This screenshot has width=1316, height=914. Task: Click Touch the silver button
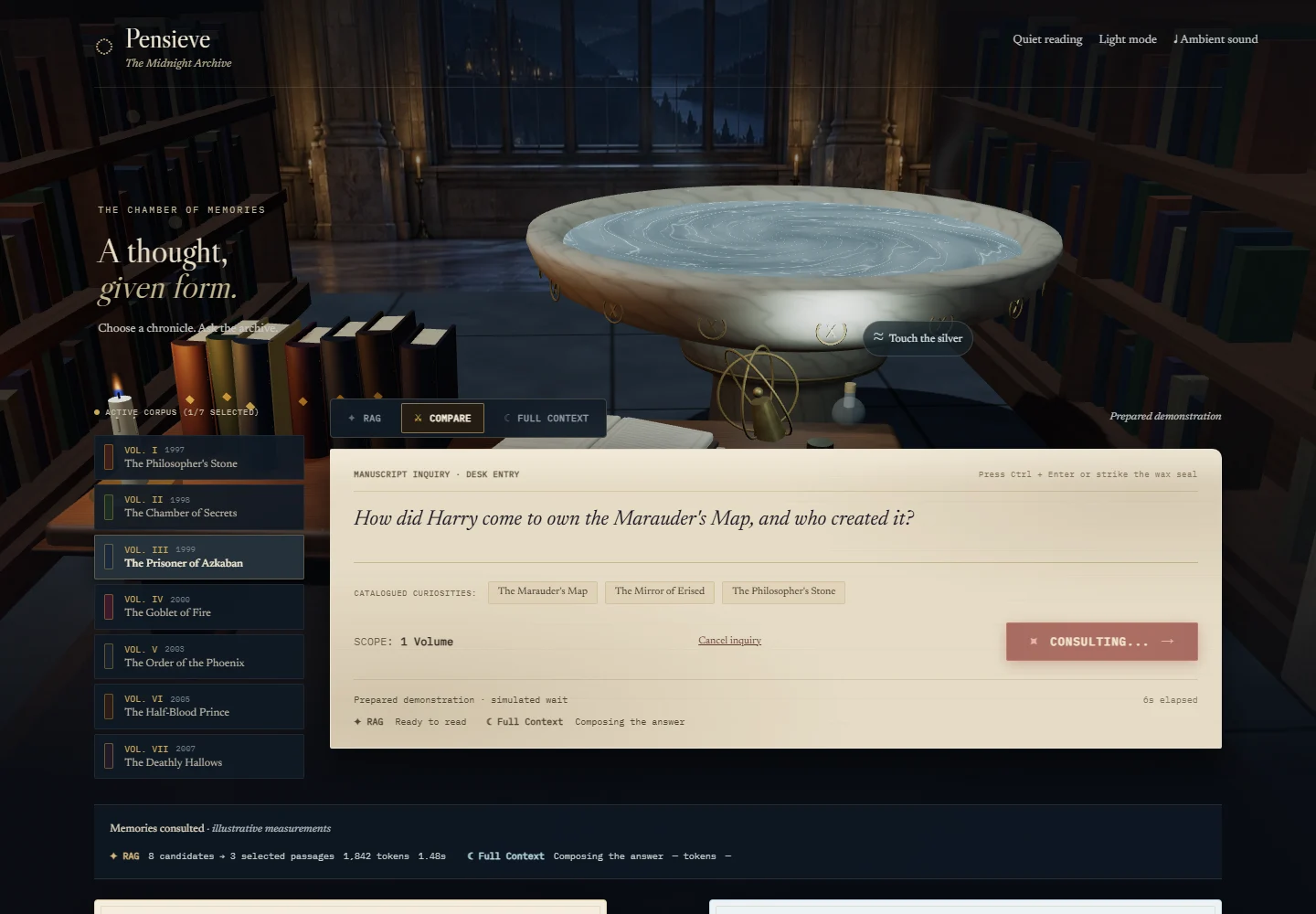click(918, 338)
